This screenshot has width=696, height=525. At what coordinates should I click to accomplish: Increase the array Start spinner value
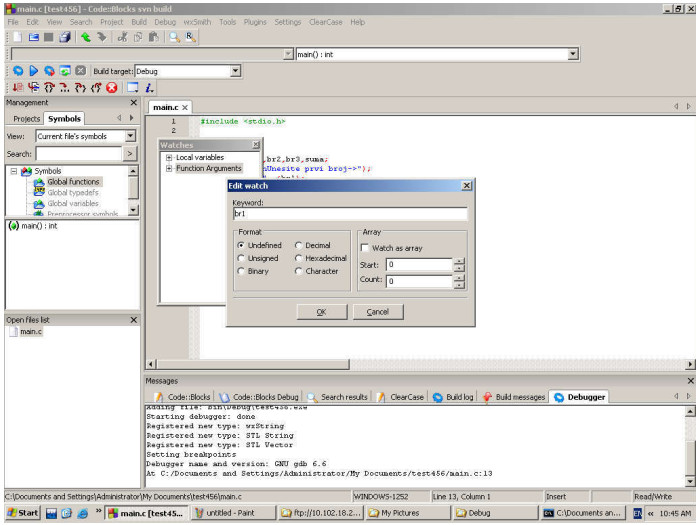(459, 262)
